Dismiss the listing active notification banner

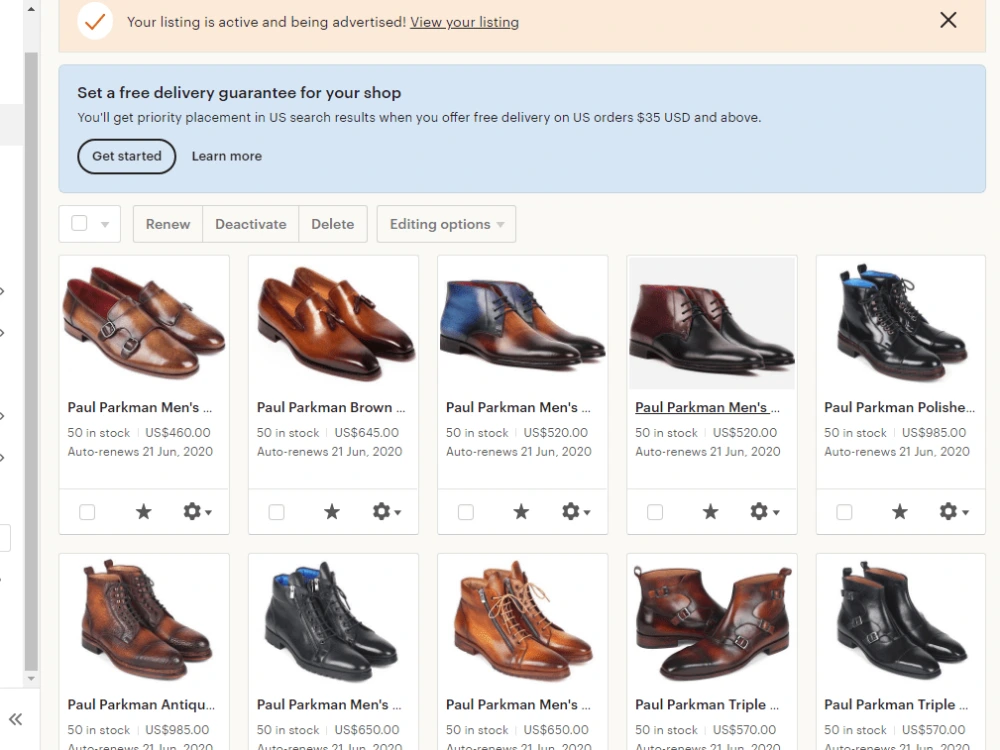coord(948,20)
